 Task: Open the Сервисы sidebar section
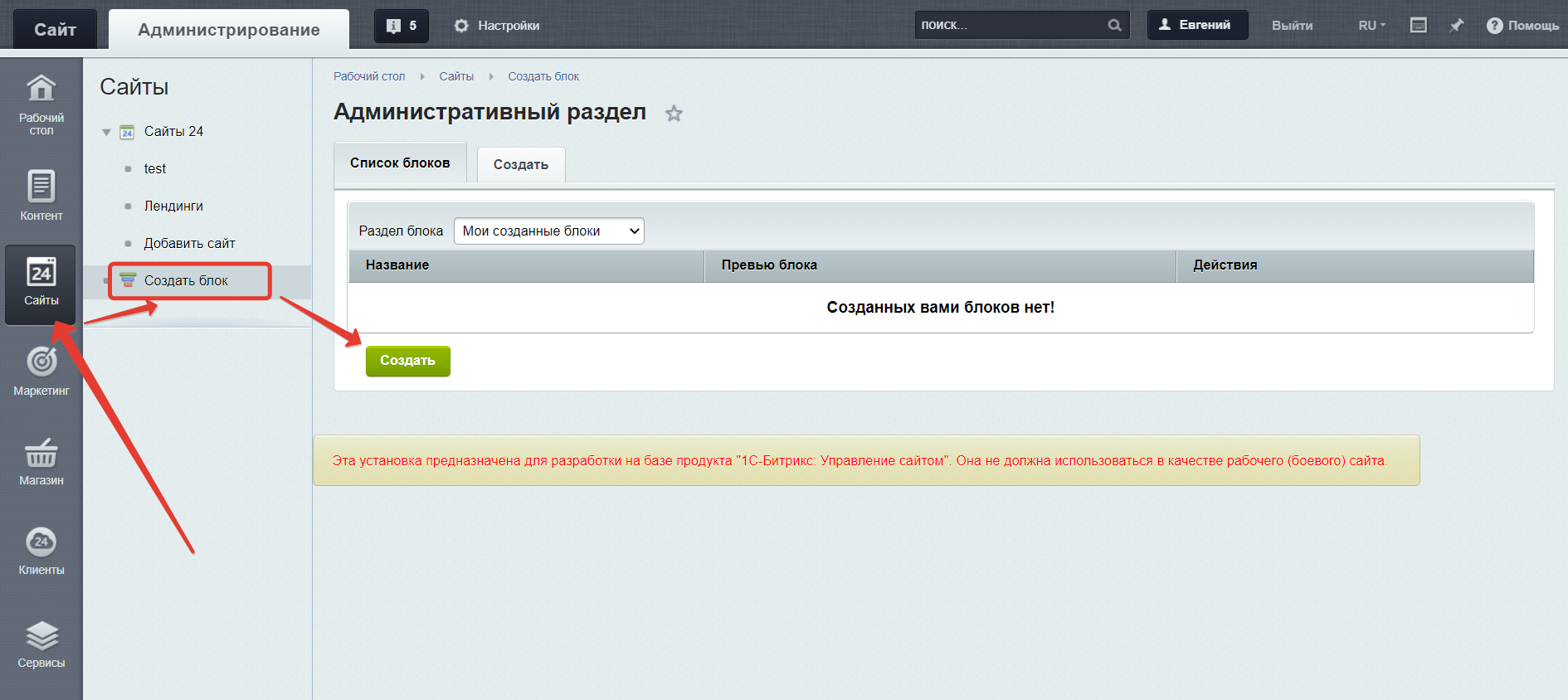coord(41,644)
